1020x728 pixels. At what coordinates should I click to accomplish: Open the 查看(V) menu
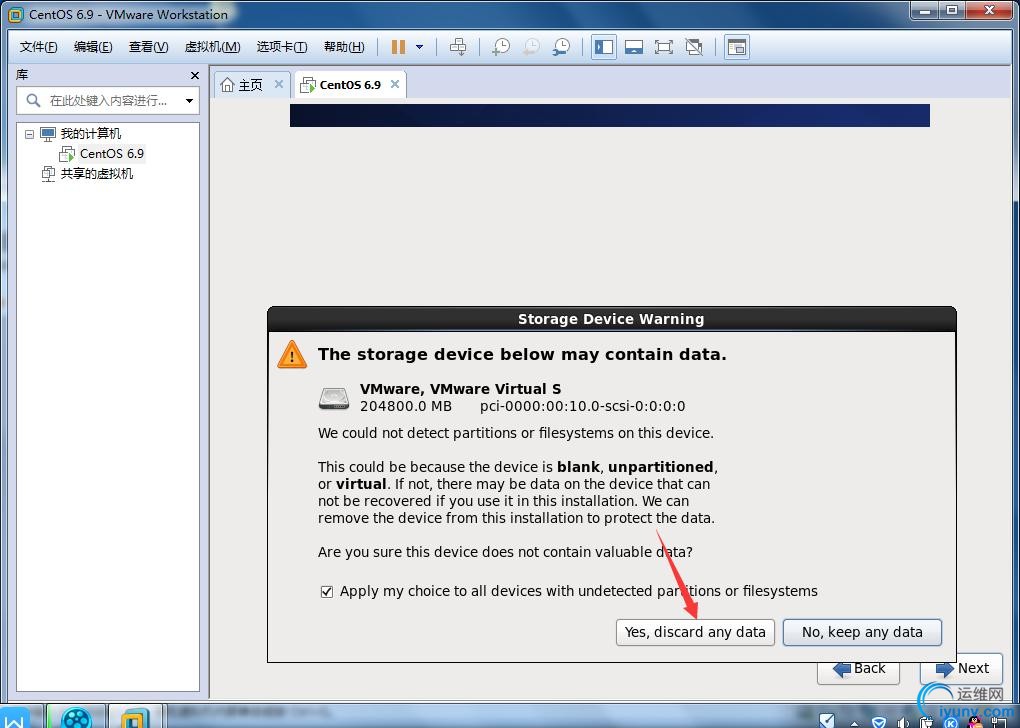pos(148,47)
